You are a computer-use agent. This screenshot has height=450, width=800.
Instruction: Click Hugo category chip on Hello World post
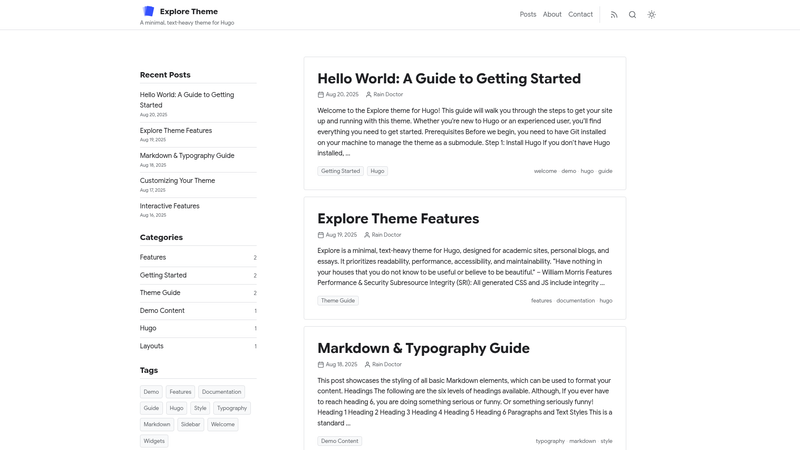(x=377, y=171)
